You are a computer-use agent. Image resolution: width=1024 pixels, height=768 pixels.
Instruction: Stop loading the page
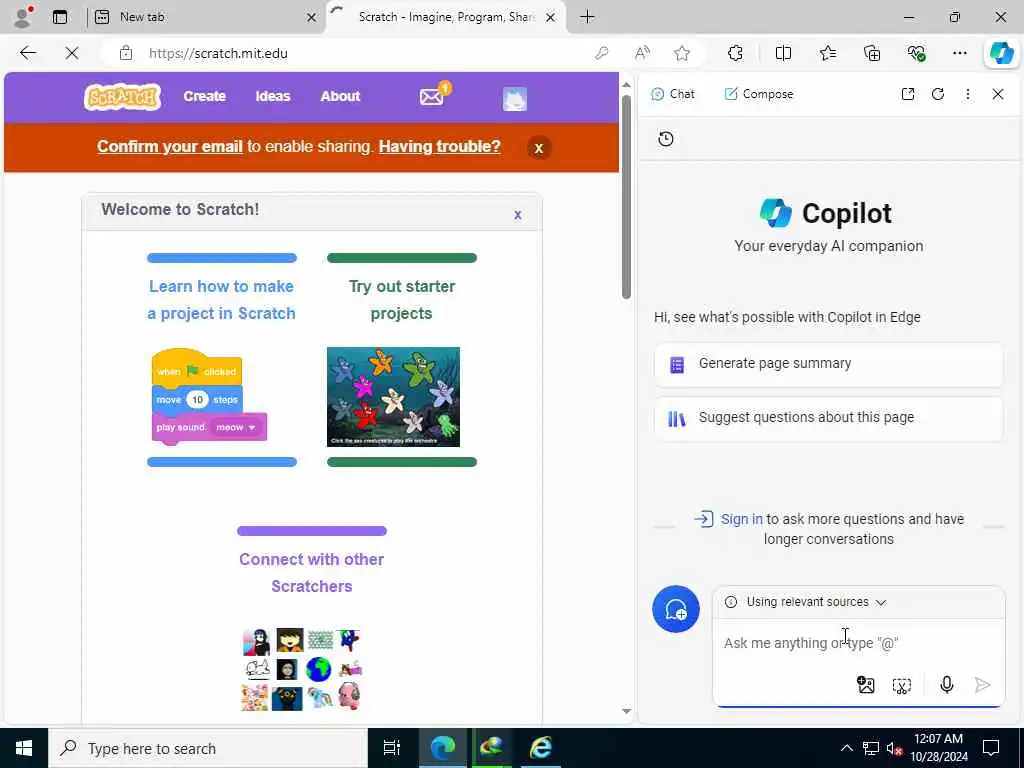(72, 53)
